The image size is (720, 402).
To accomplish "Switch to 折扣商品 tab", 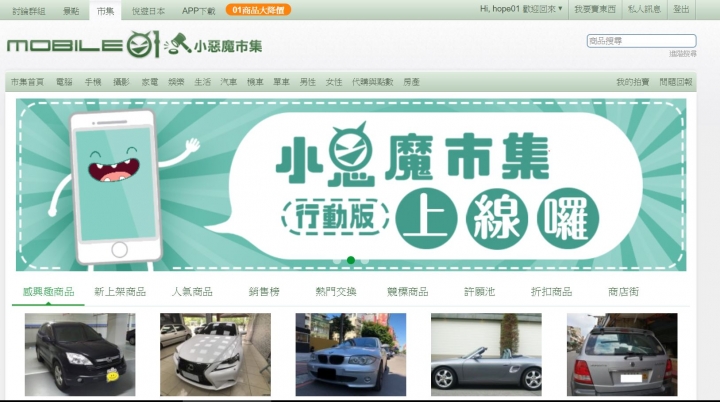I will [x=551, y=291].
